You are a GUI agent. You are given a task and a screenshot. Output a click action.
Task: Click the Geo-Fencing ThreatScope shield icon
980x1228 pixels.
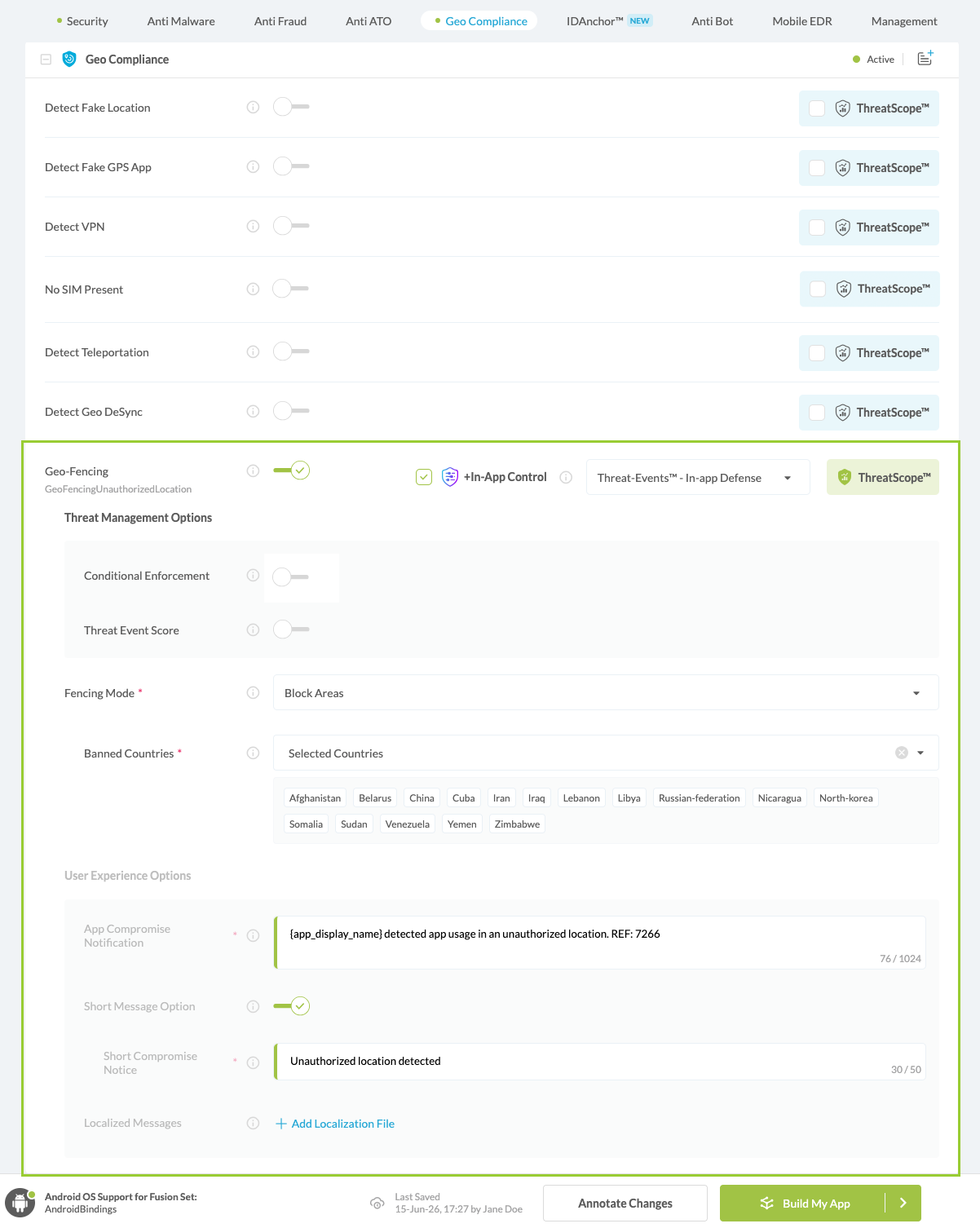(845, 478)
